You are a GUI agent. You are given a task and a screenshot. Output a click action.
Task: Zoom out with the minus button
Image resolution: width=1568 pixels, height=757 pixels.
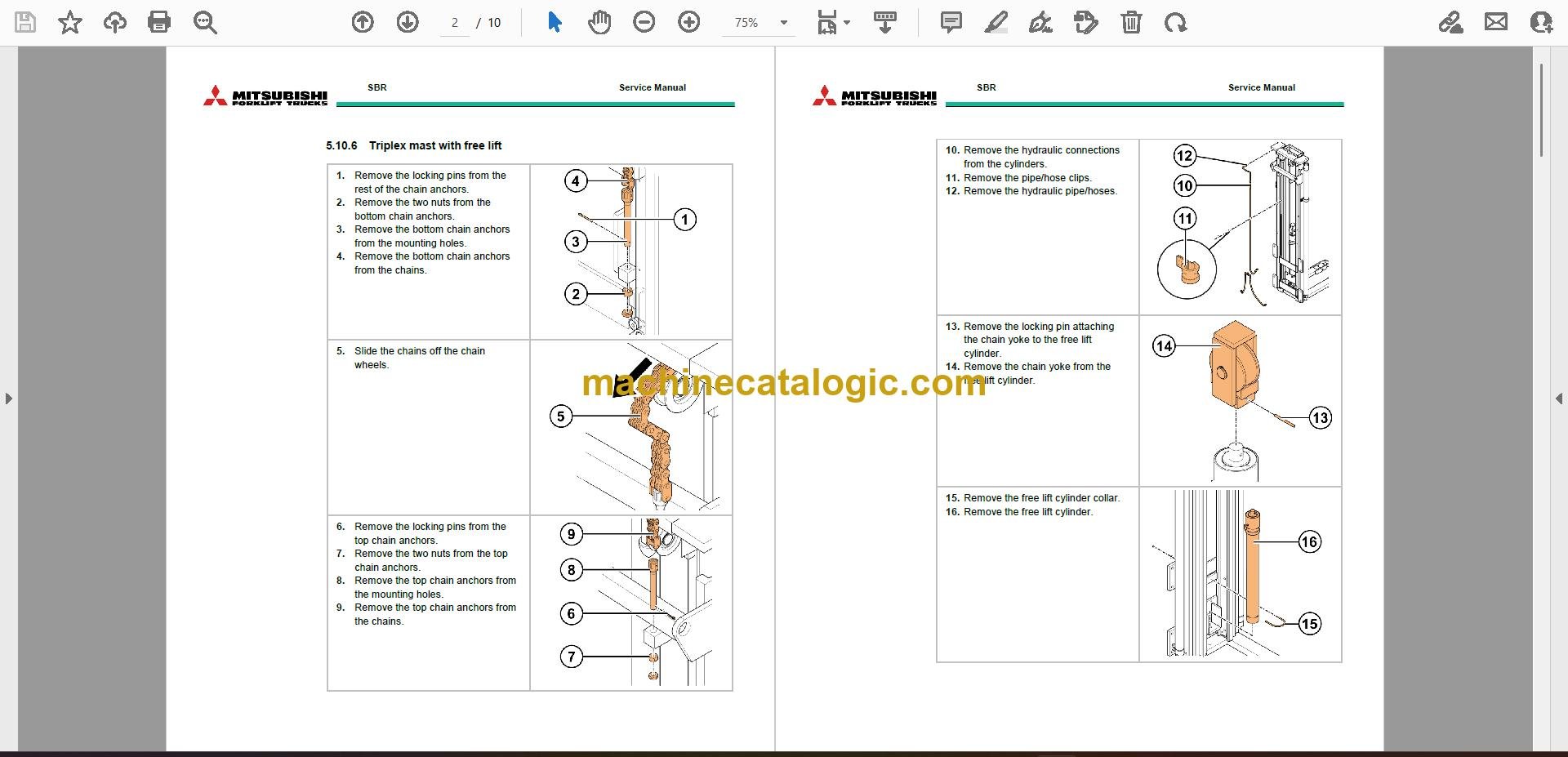(x=644, y=23)
